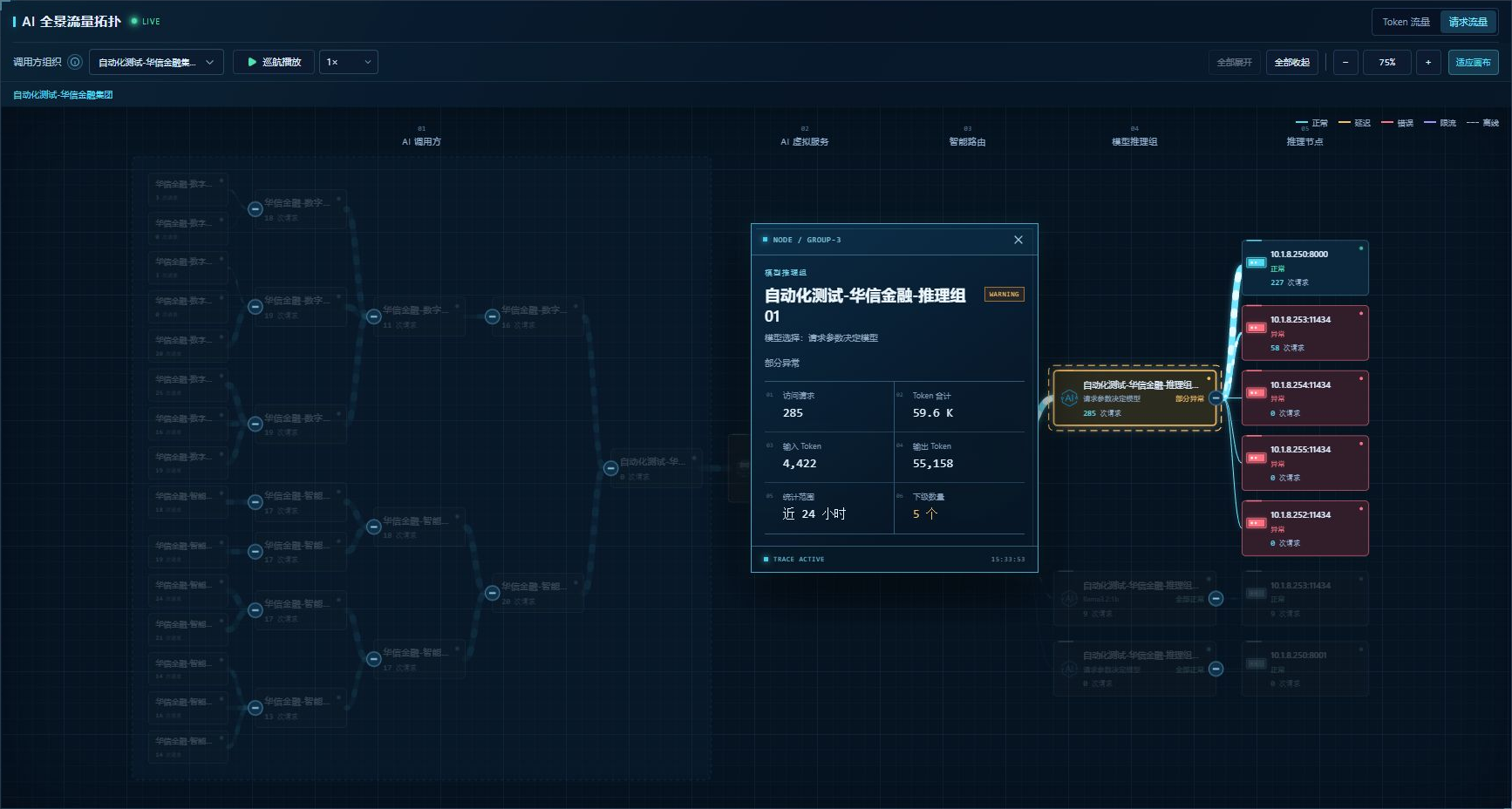Click server icon on node 10.1.8.254:11434
This screenshot has height=809, width=1512.
click(1256, 393)
